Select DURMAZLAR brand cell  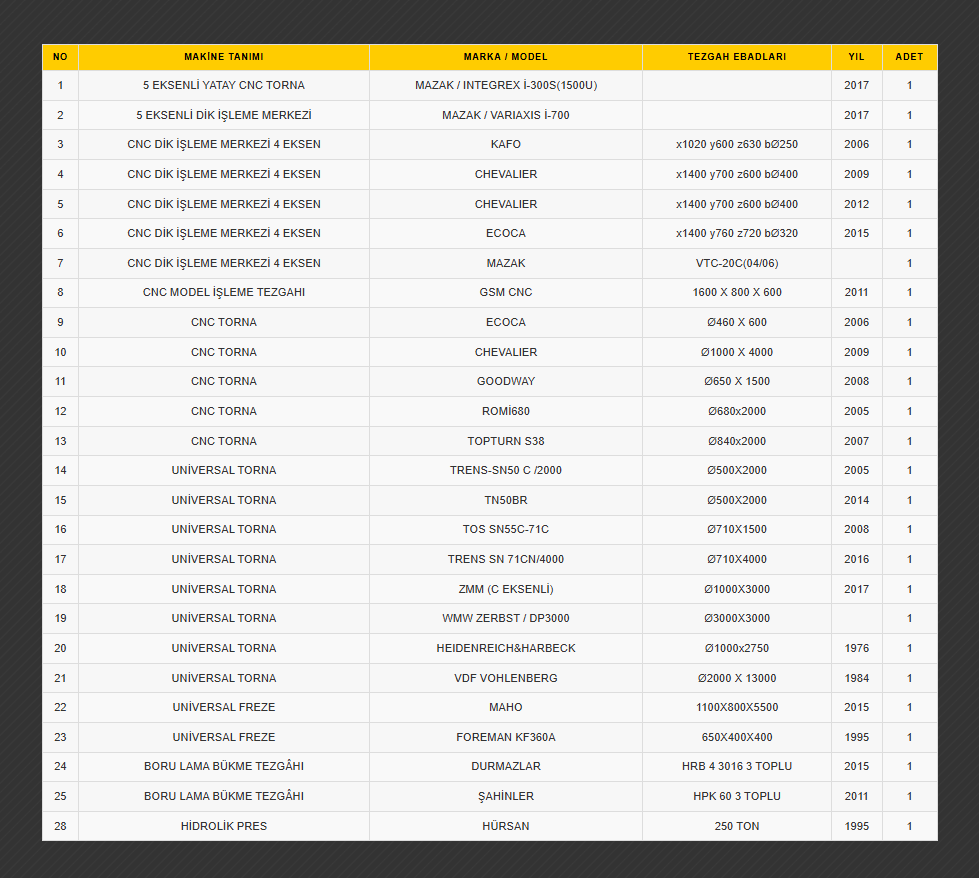click(506, 766)
